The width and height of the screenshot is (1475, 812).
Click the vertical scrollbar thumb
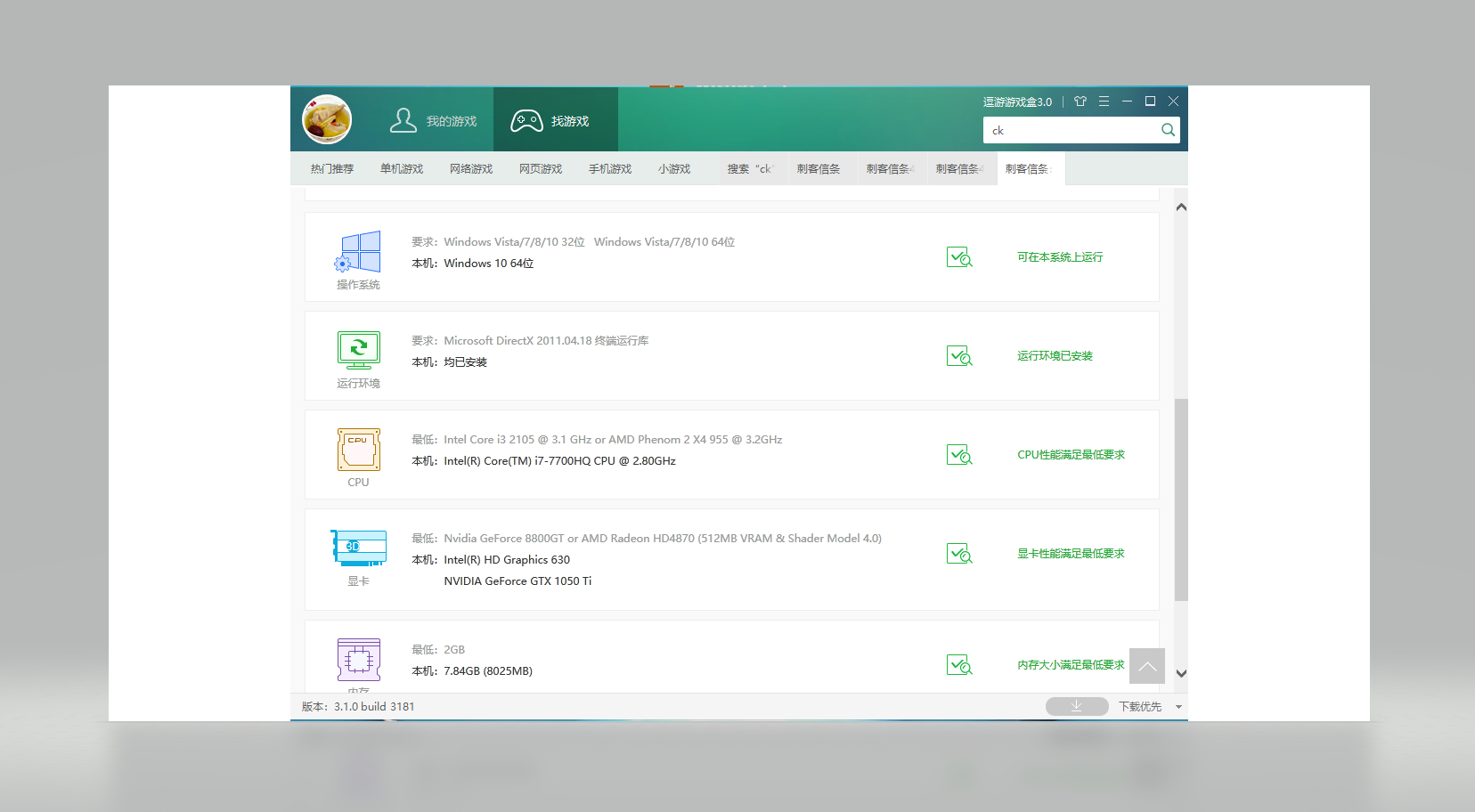click(x=1181, y=499)
